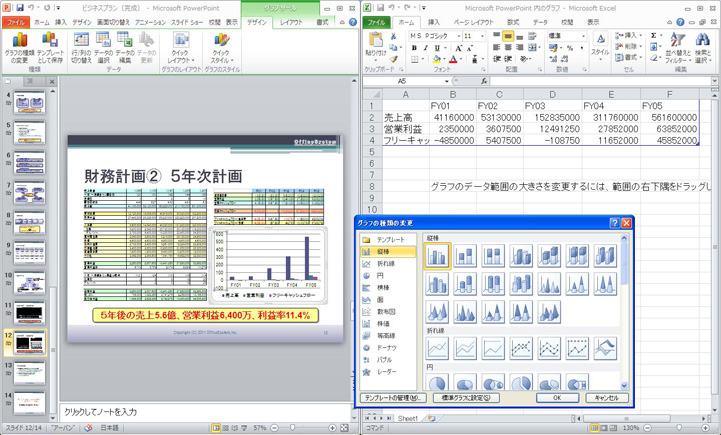Click the Excel red font color swatch
This screenshot has width=721, height=435.
[453, 59]
